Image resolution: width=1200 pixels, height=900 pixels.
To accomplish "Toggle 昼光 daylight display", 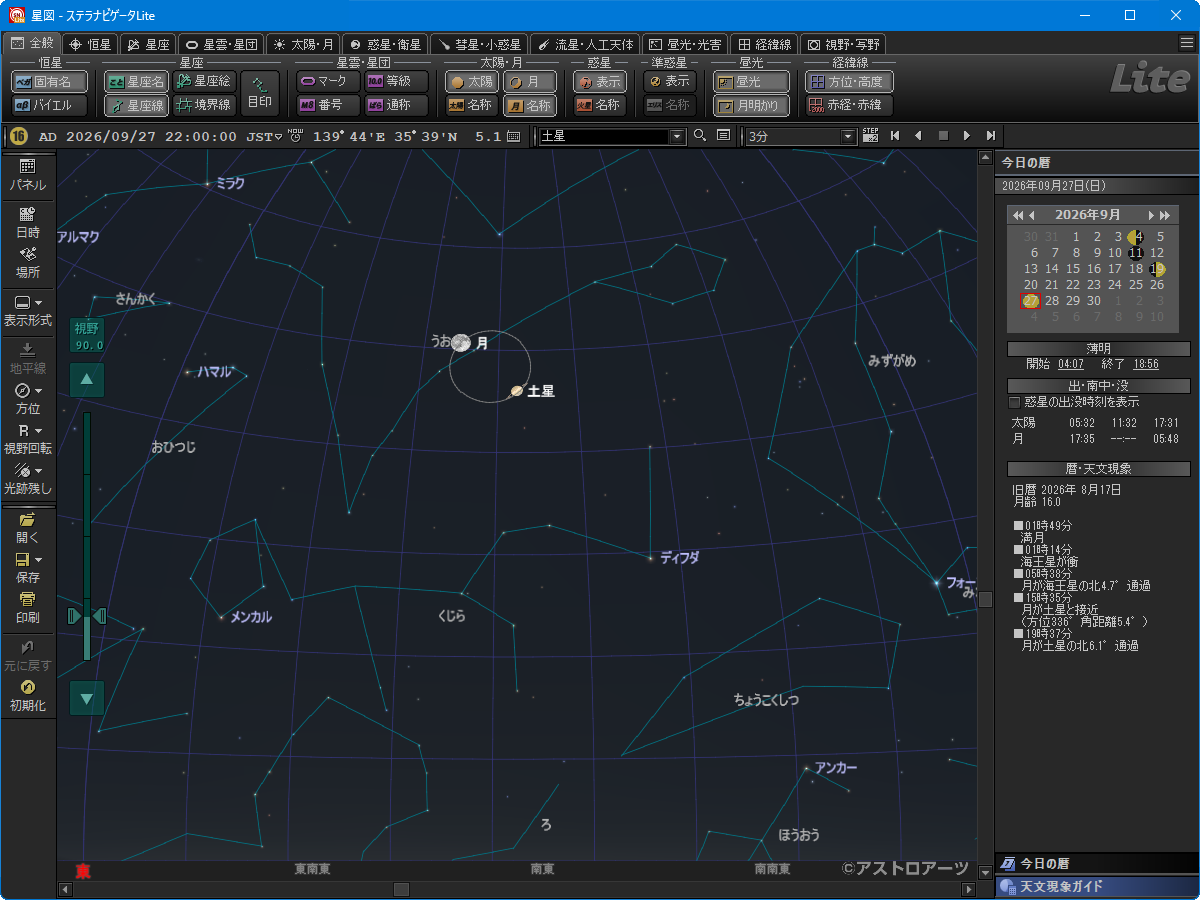I will click(751, 81).
